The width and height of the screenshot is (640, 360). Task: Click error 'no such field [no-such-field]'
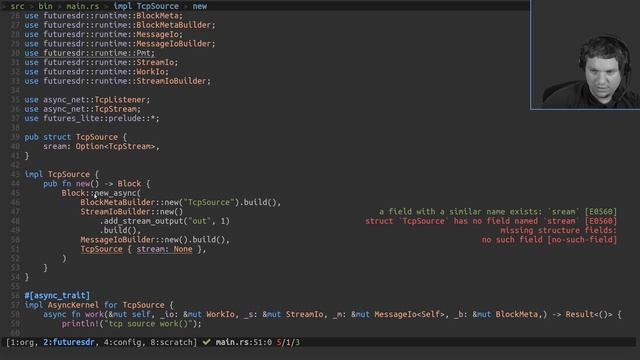pos(549,240)
